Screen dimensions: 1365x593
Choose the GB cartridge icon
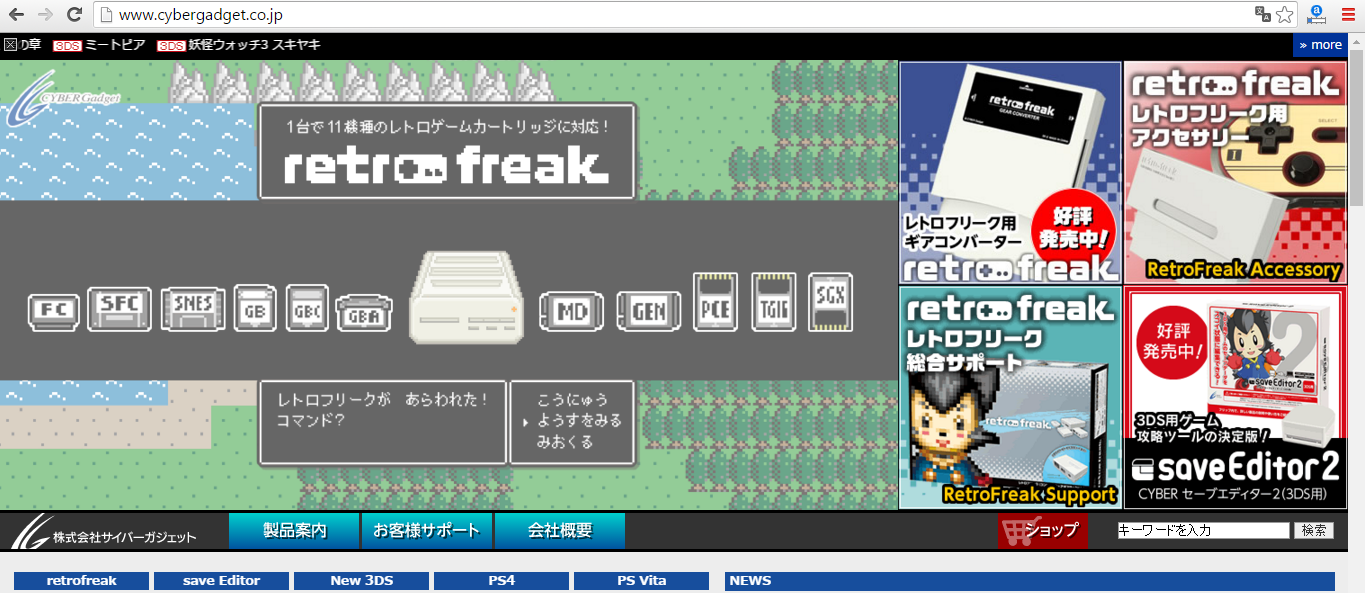pos(255,308)
